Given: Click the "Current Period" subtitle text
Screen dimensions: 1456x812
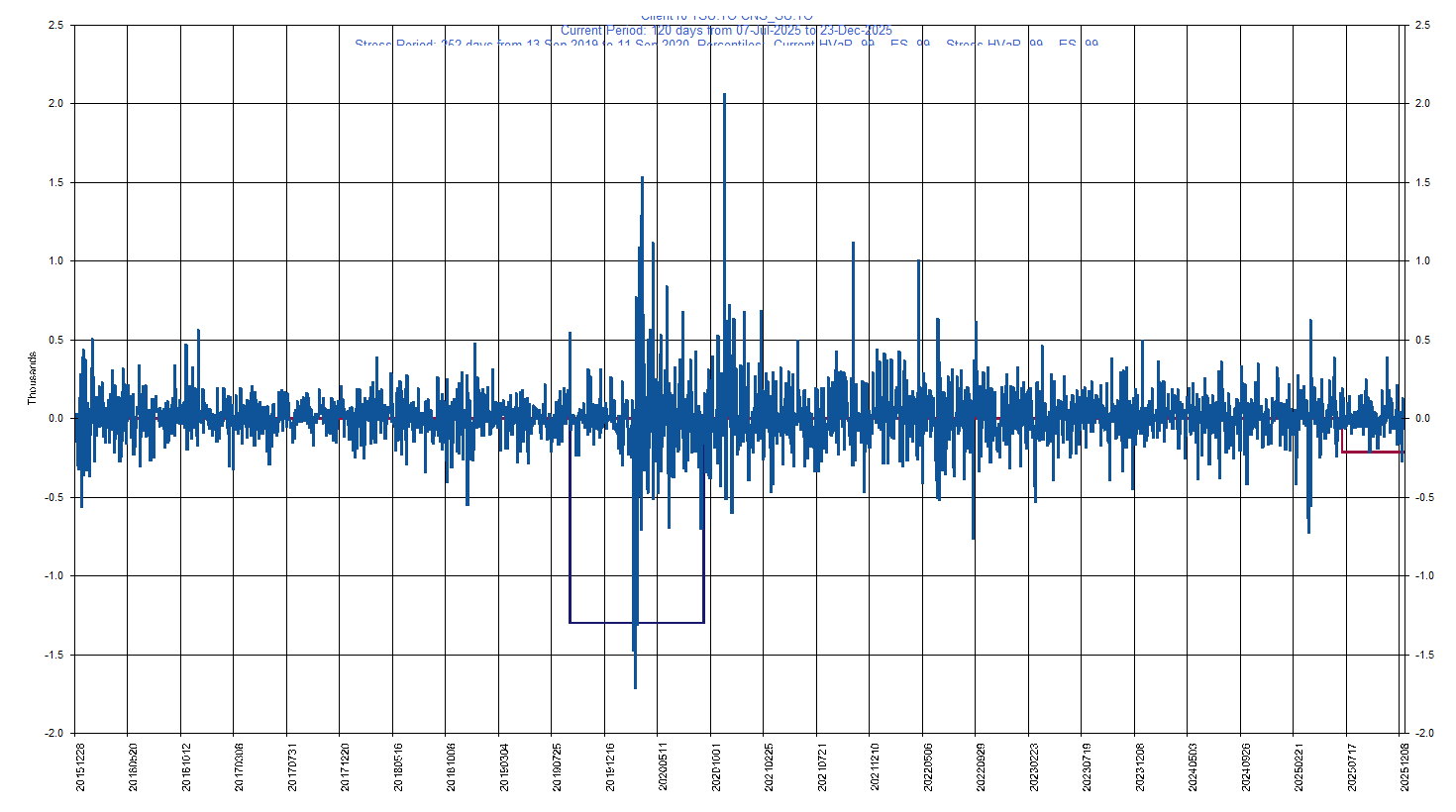Looking at the screenshot, I should tap(726, 31).
